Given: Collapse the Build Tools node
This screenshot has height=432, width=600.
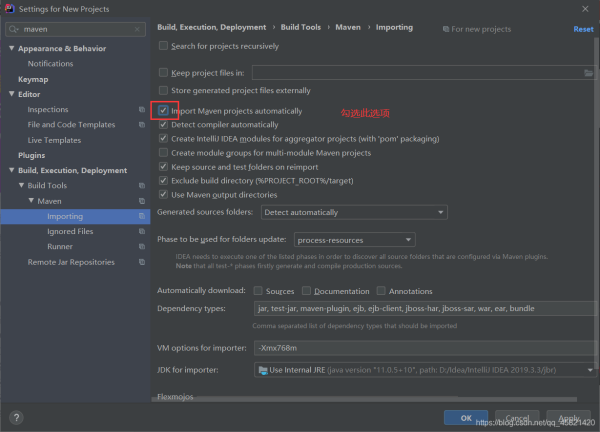Looking at the screenshot, I should [x=21, y=185].
